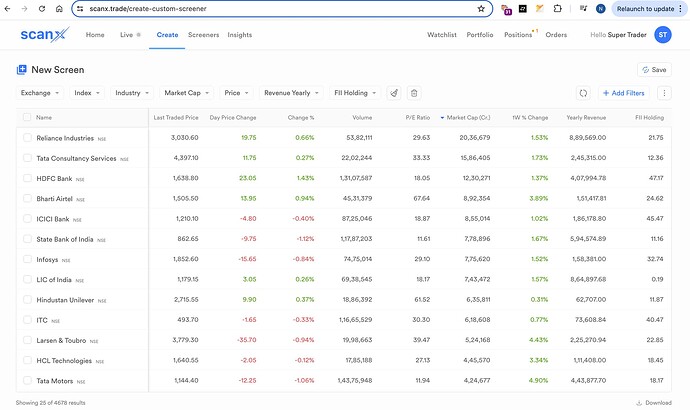The height and width of the screenshot is (410, 690).
Task: Click the Download link
Action: [654, 403]
